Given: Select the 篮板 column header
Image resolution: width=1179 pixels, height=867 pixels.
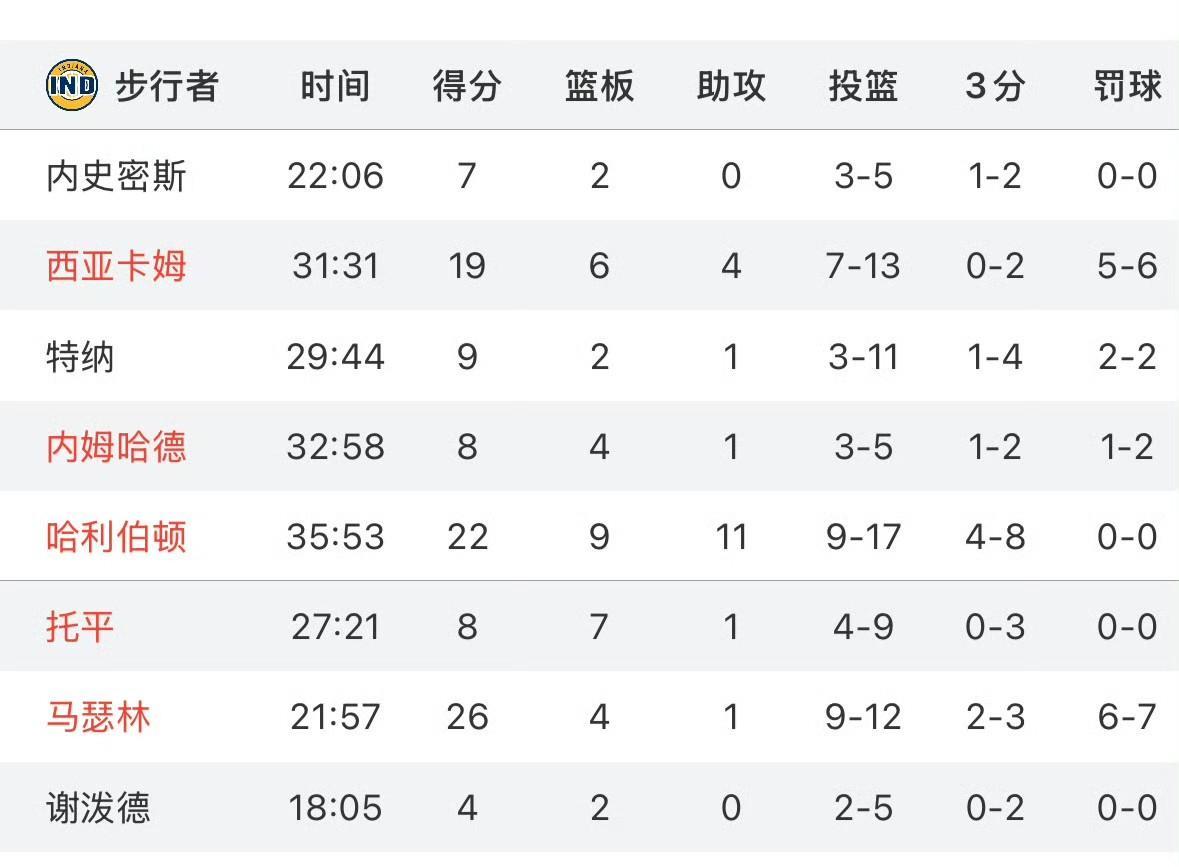Looking at the screenshot, I should point(599,86).
